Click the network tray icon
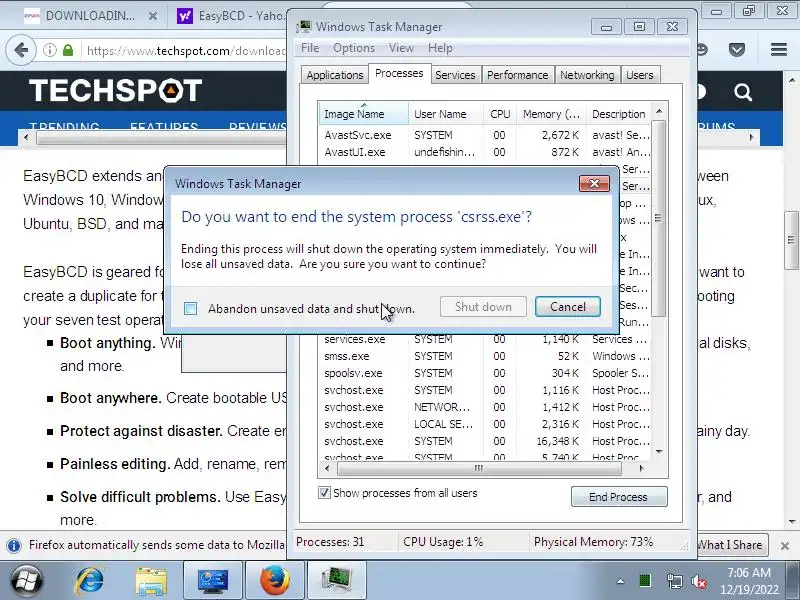 (x=674, y=581)
